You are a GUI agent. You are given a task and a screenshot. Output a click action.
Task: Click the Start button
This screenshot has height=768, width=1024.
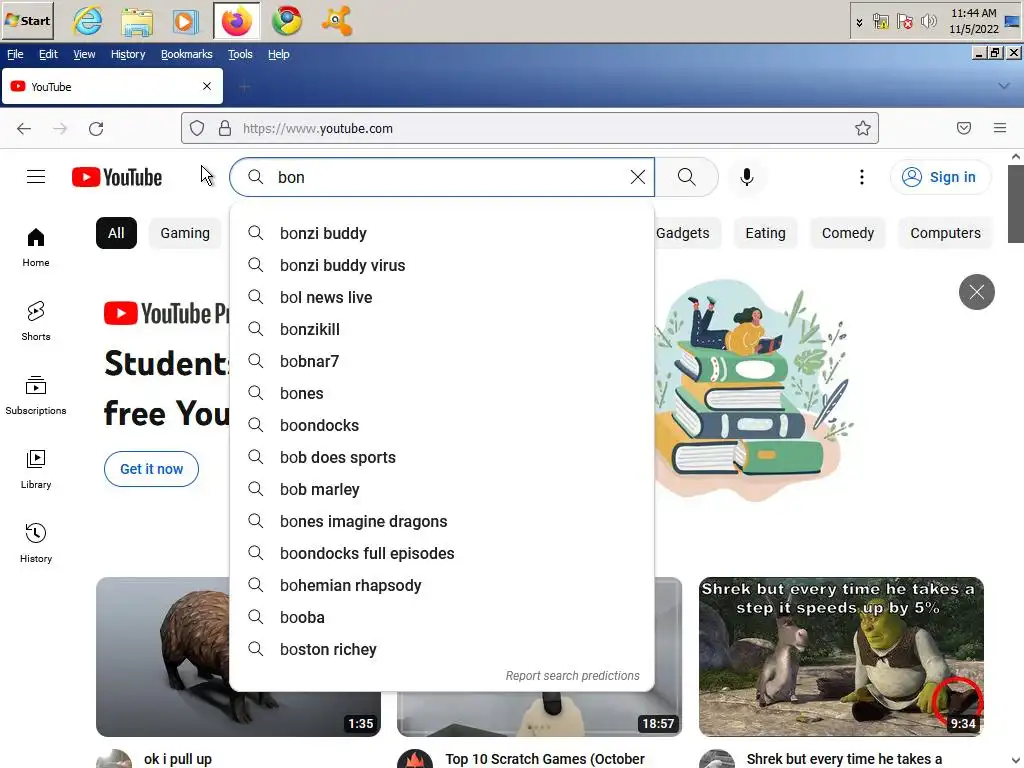click(x=27, y=21)
